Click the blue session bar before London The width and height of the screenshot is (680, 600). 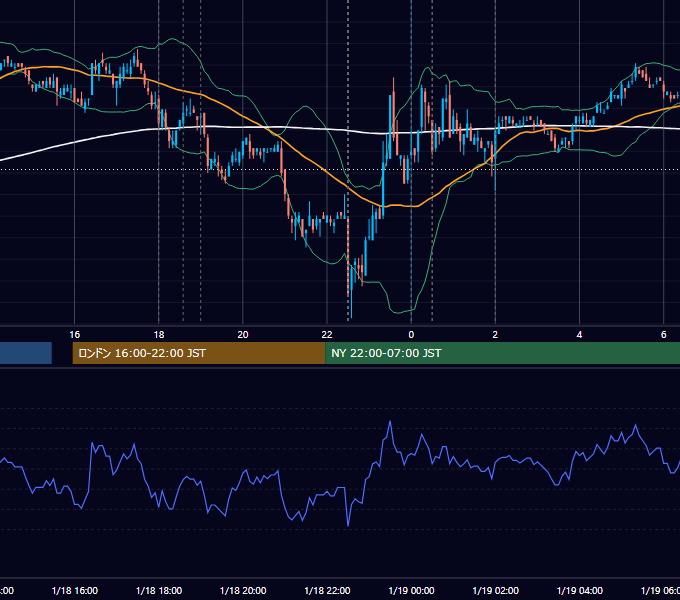coord(26,353)
